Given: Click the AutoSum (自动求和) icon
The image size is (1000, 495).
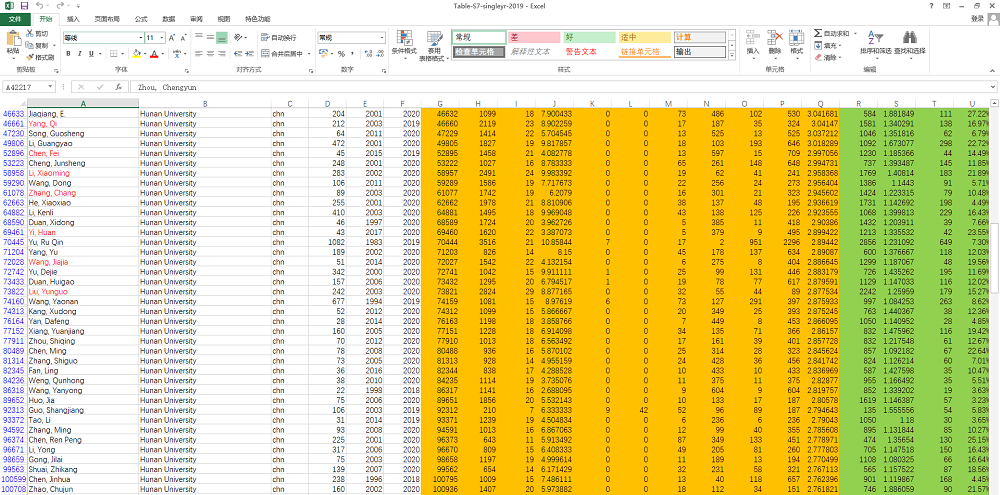Looking at the screenshot, I should pyautogui.click(x=819, y=33).
